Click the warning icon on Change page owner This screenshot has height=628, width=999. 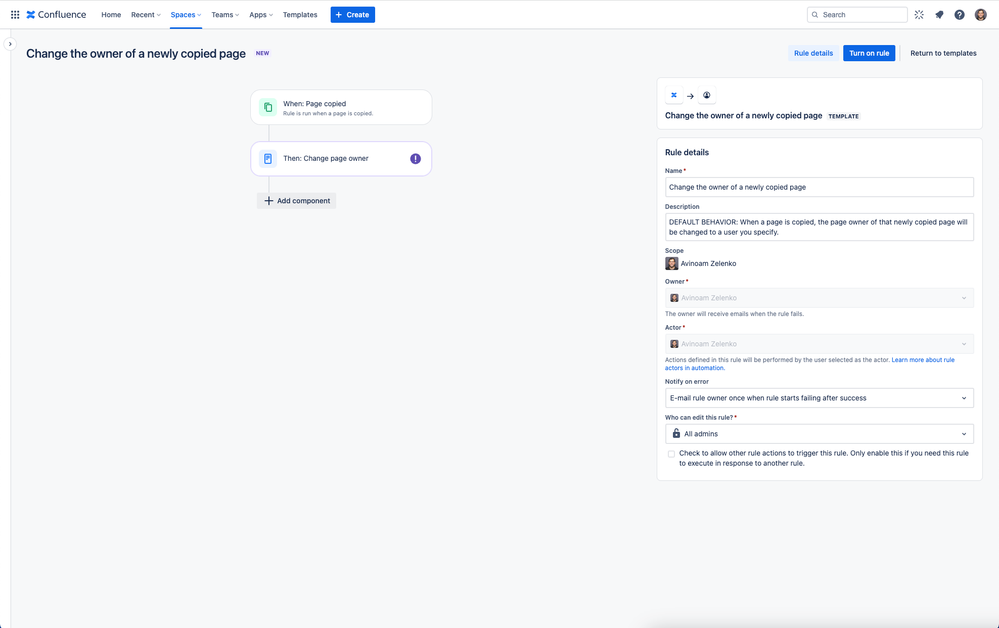[x=415, y=159]
